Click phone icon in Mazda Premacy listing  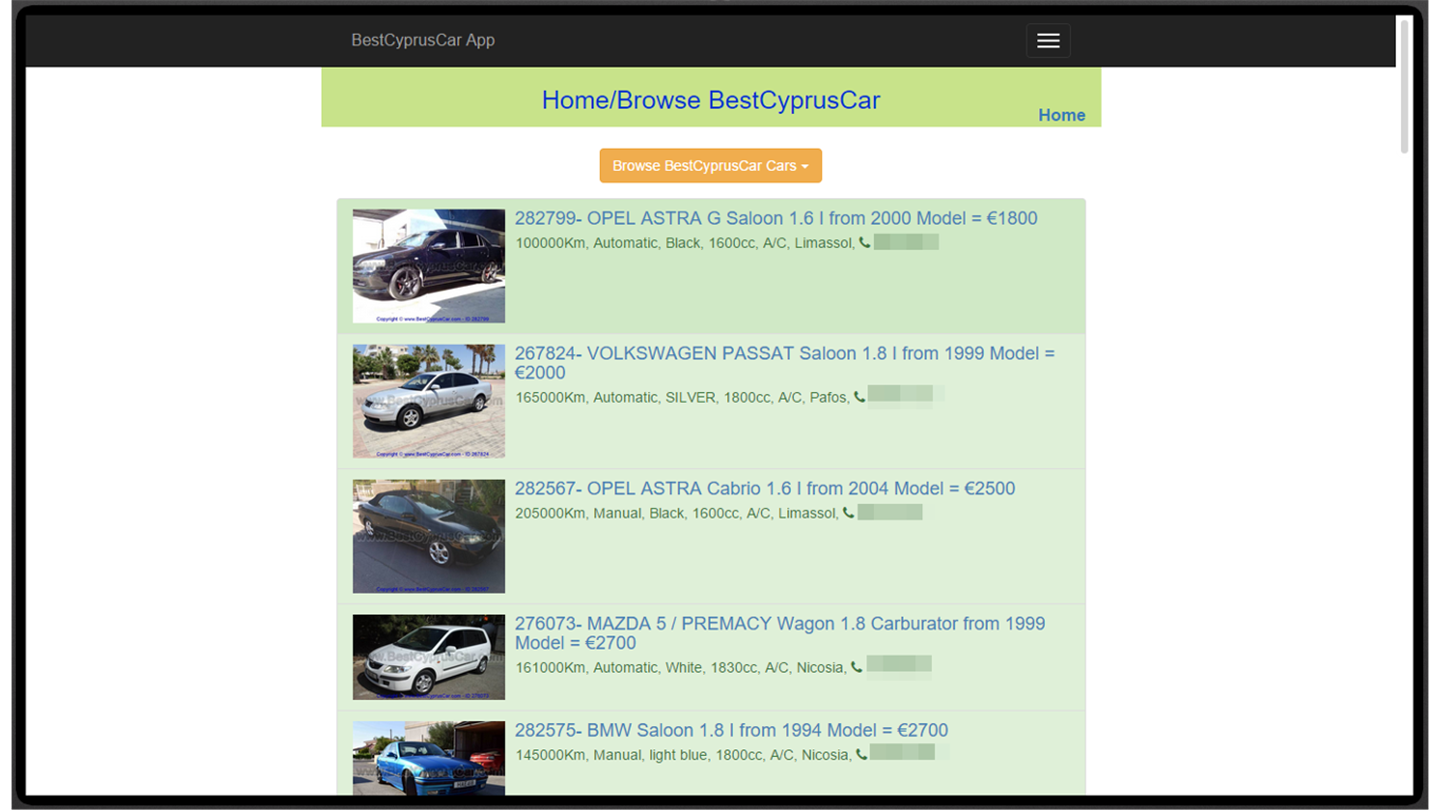(x=857, y=668)
